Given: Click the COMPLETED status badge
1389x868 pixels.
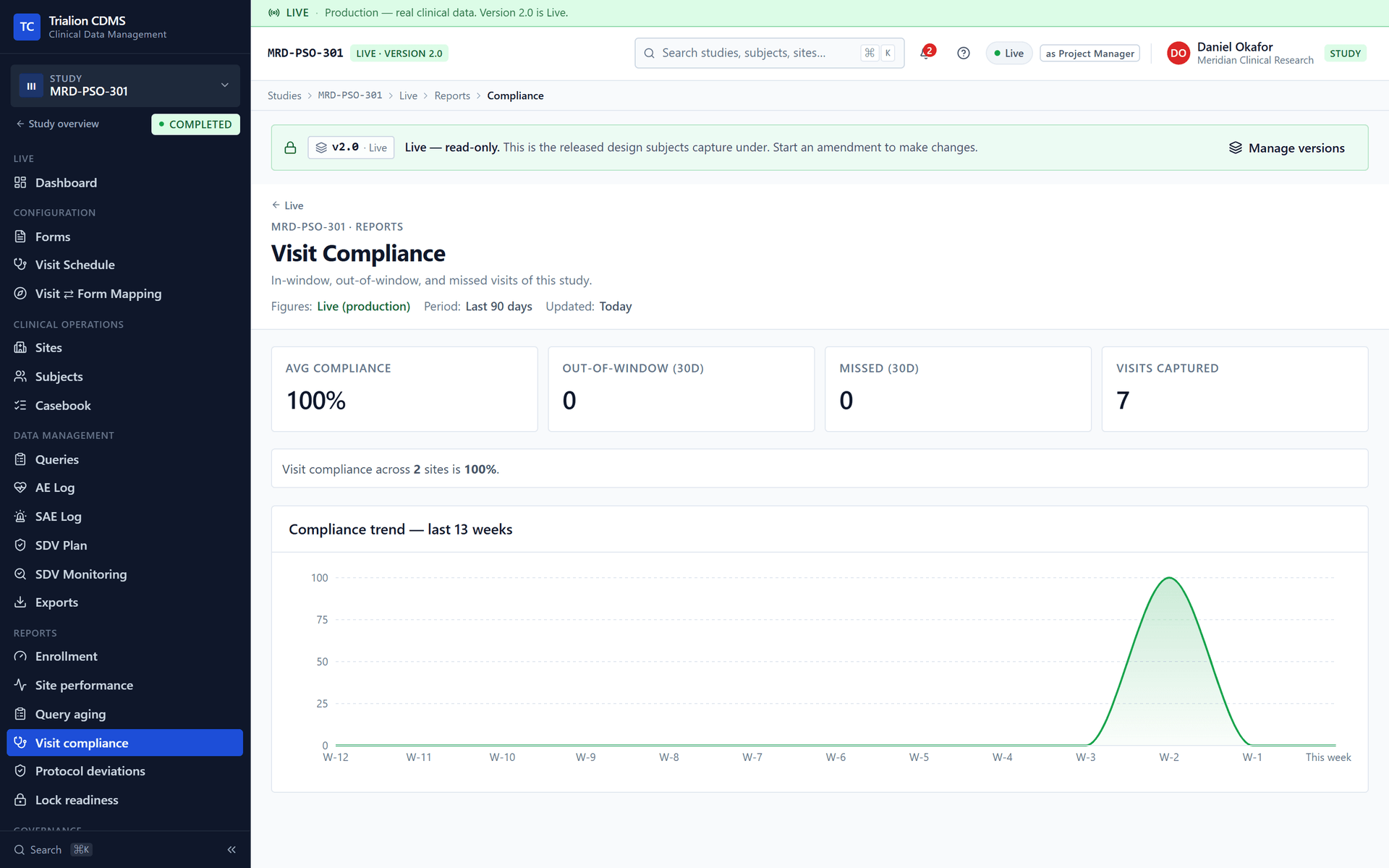Looking at the screenshot, I should pos(195,124).
